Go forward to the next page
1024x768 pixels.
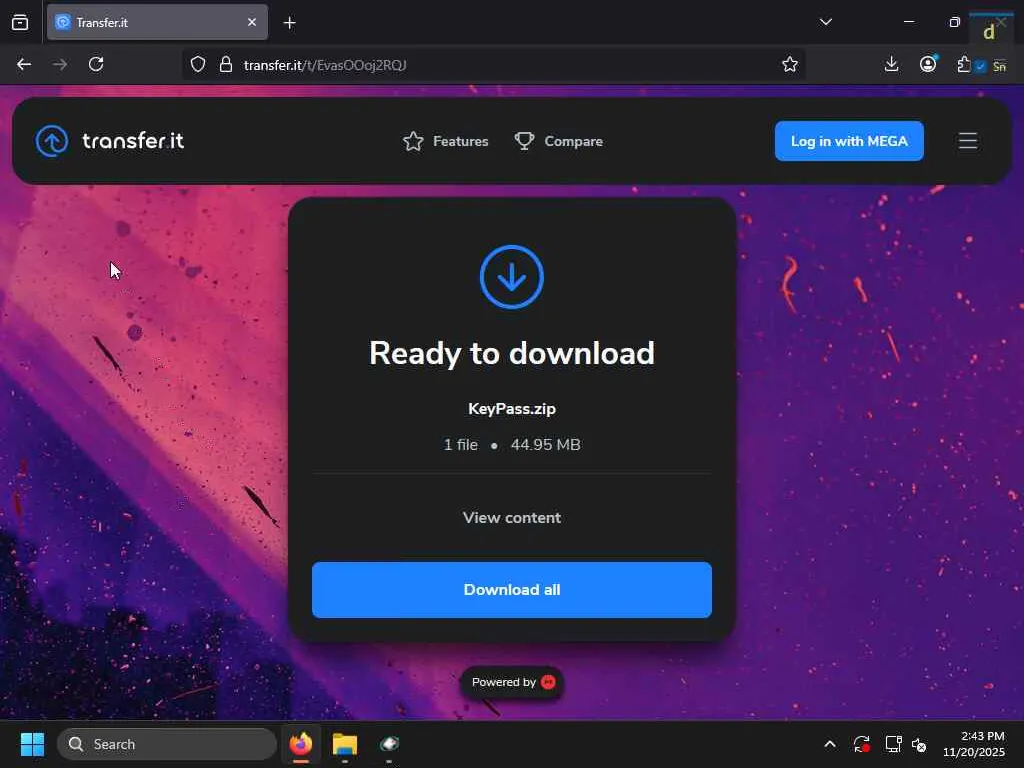point(60,64)
